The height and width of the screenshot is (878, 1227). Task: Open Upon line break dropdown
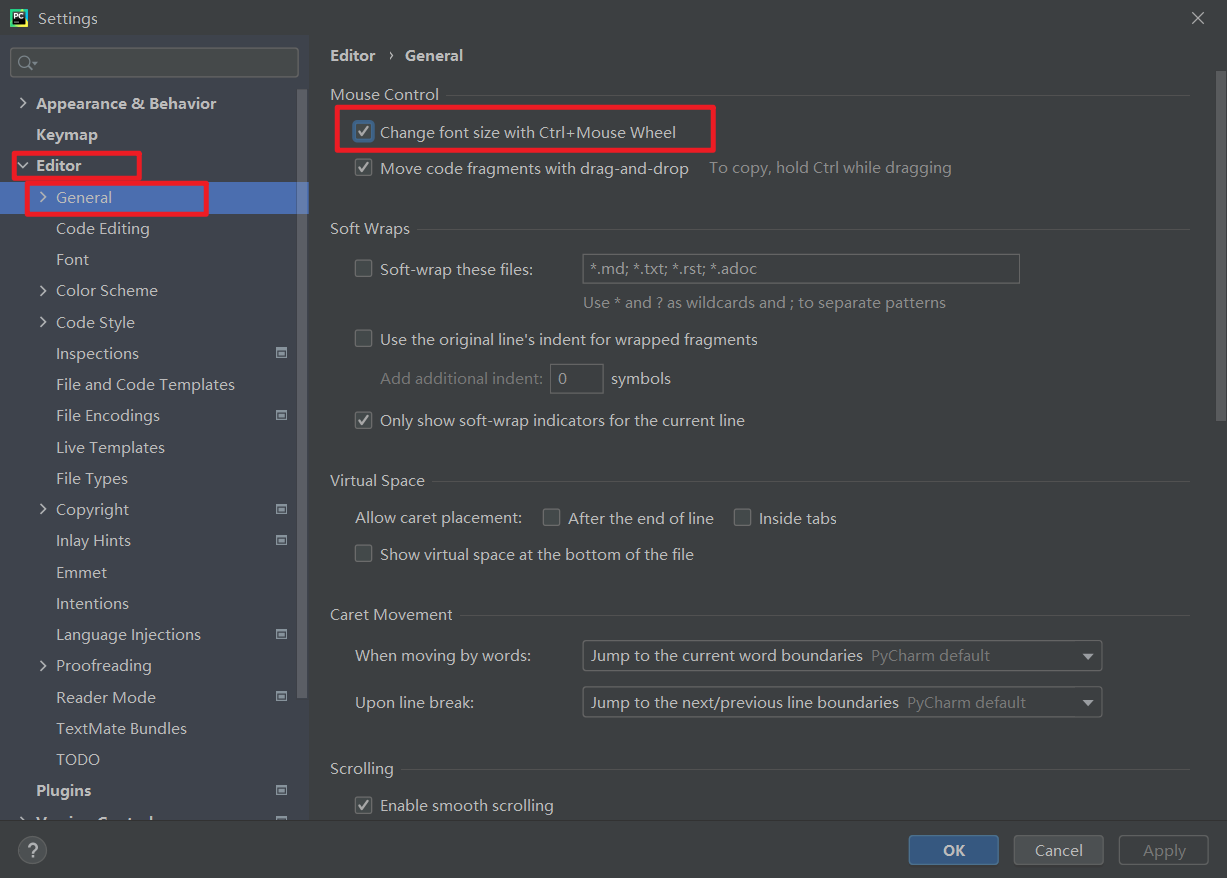click(842, 702)
